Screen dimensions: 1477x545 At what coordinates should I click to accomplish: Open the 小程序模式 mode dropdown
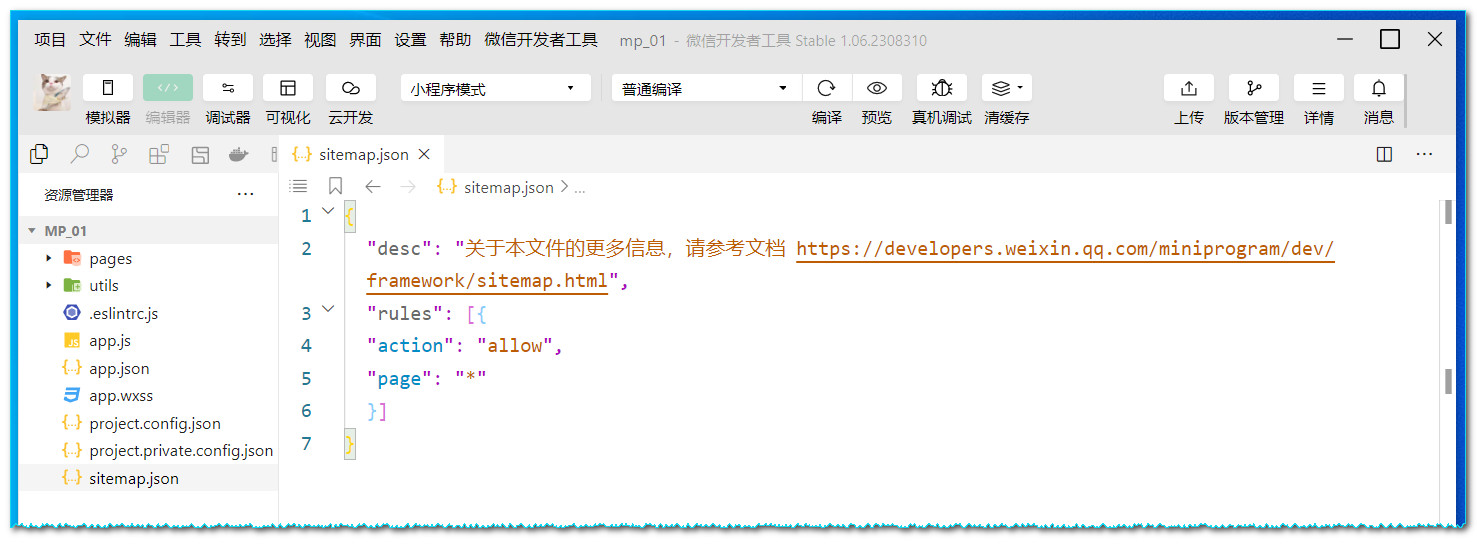click(495, 88)
